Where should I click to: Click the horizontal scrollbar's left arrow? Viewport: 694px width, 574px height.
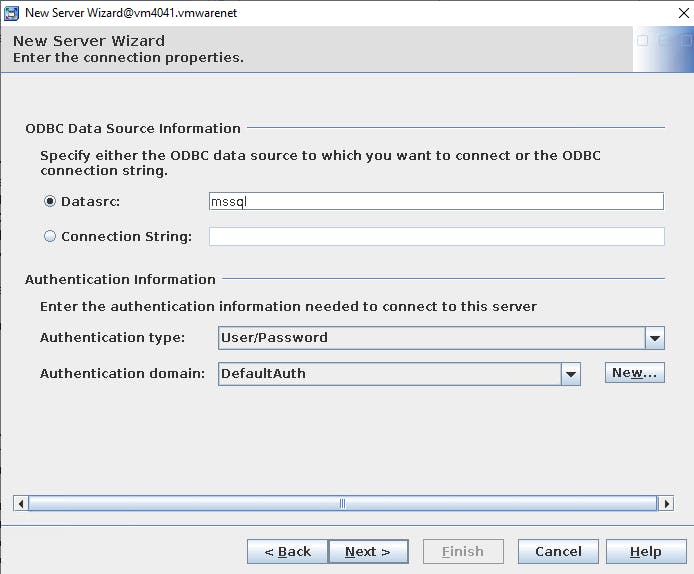[20, 503]
